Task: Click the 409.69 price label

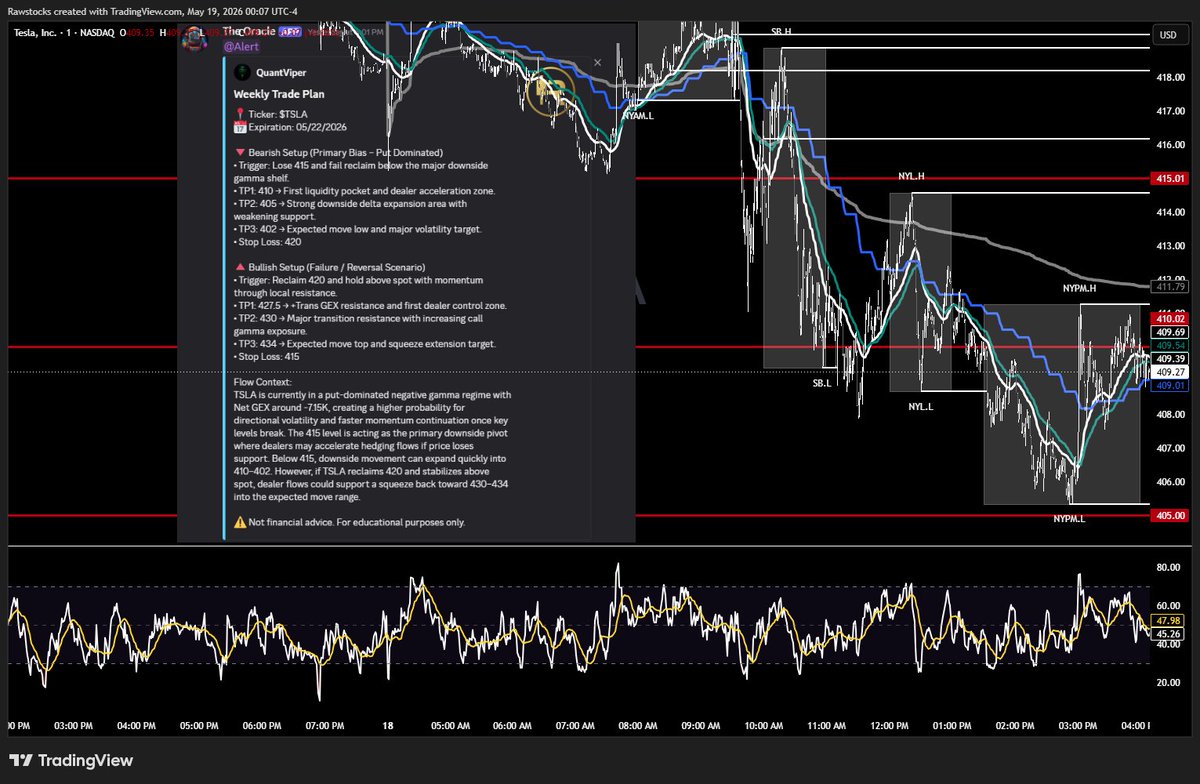Action: (1169, 331)
